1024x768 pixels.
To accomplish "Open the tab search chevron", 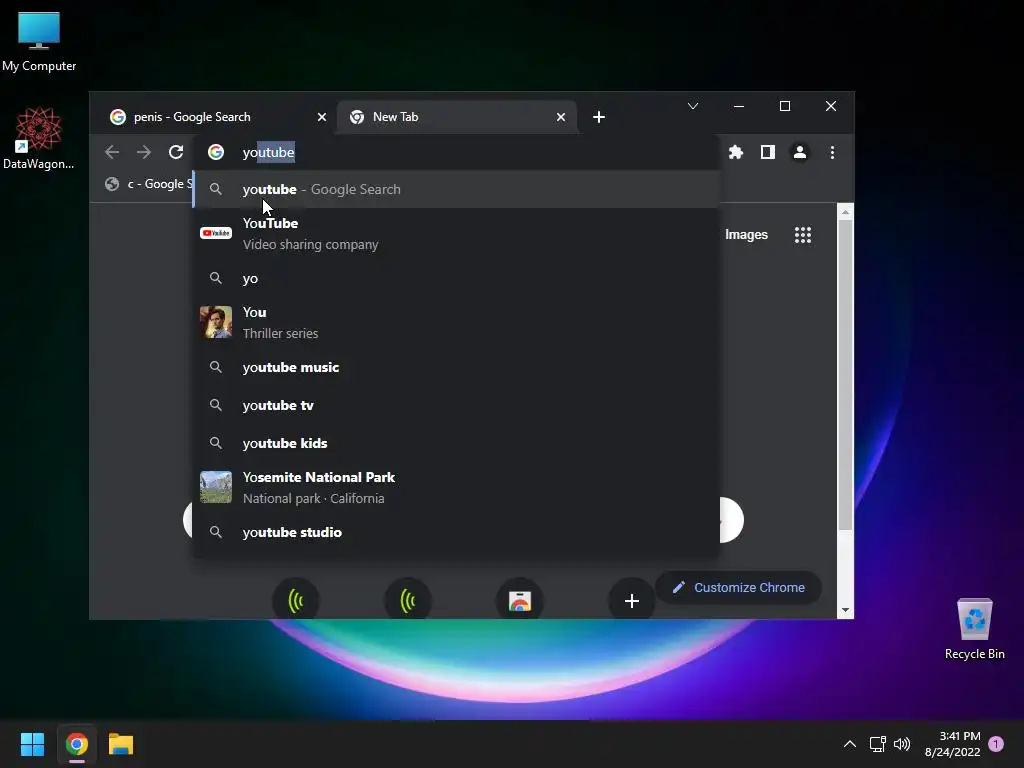I will point(693,106).
